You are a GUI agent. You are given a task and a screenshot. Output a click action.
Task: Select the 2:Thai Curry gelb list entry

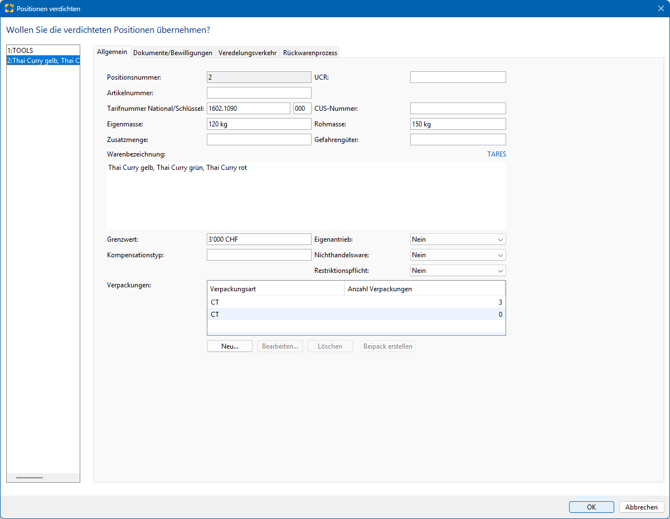[x=43, y=61]
